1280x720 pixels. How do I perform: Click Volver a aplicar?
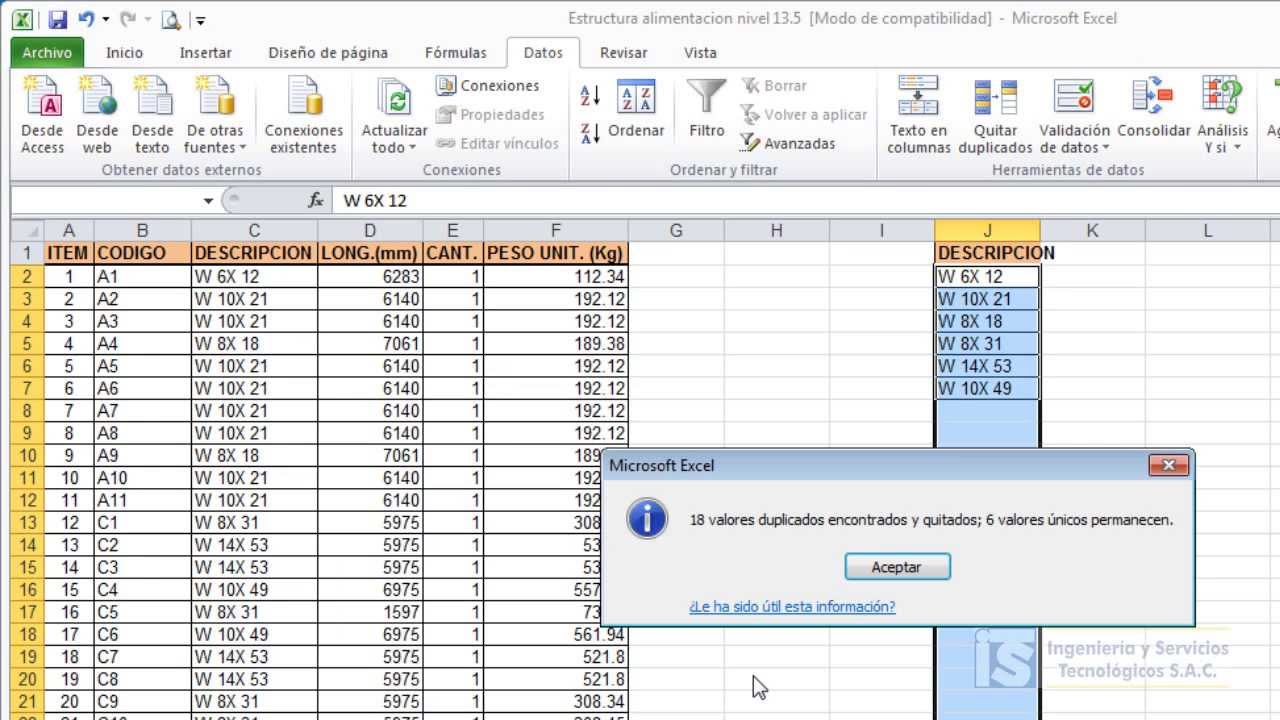coord(804,115)
